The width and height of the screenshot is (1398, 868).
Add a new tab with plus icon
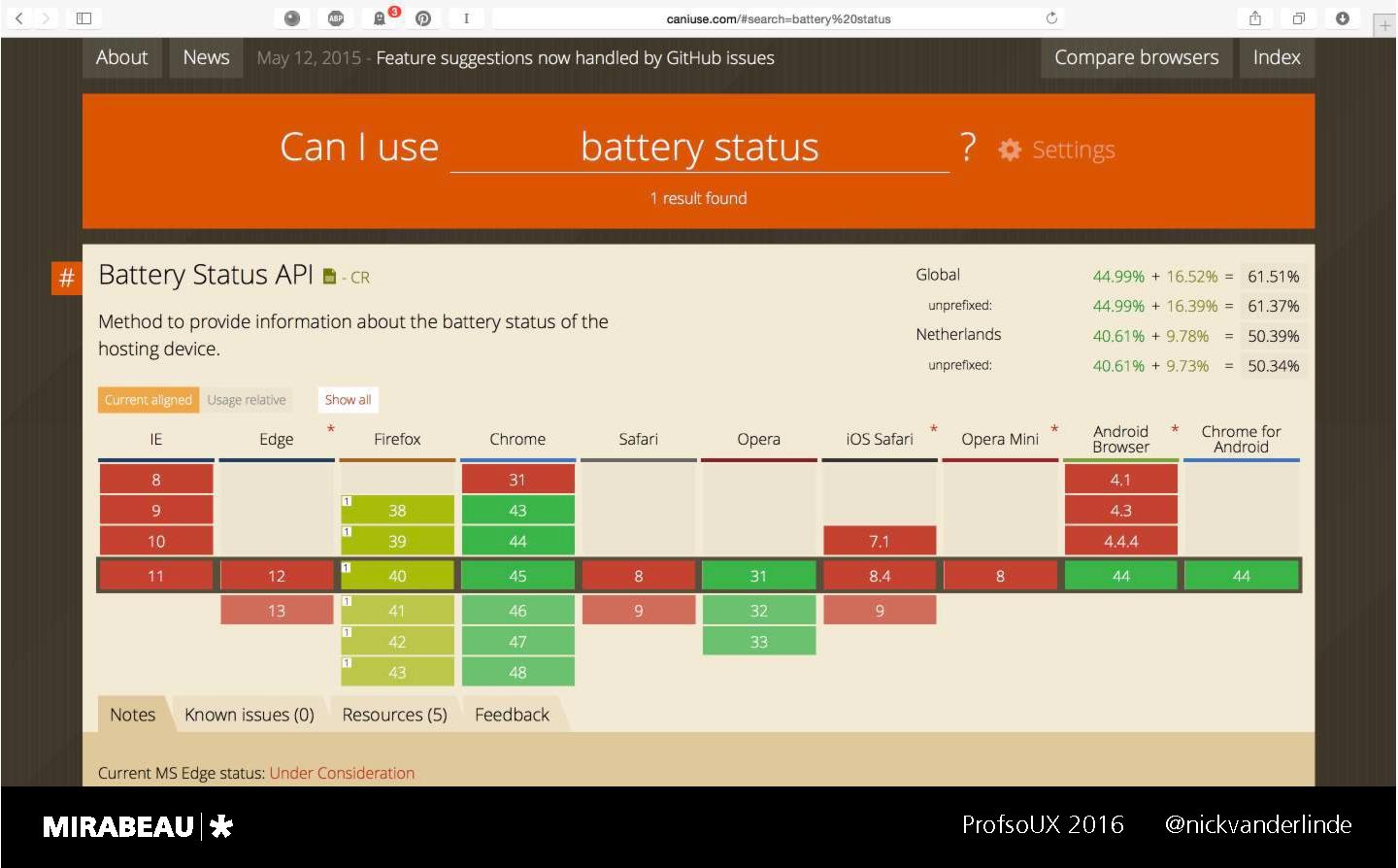pyautogui.click(x=1385, y=25)
